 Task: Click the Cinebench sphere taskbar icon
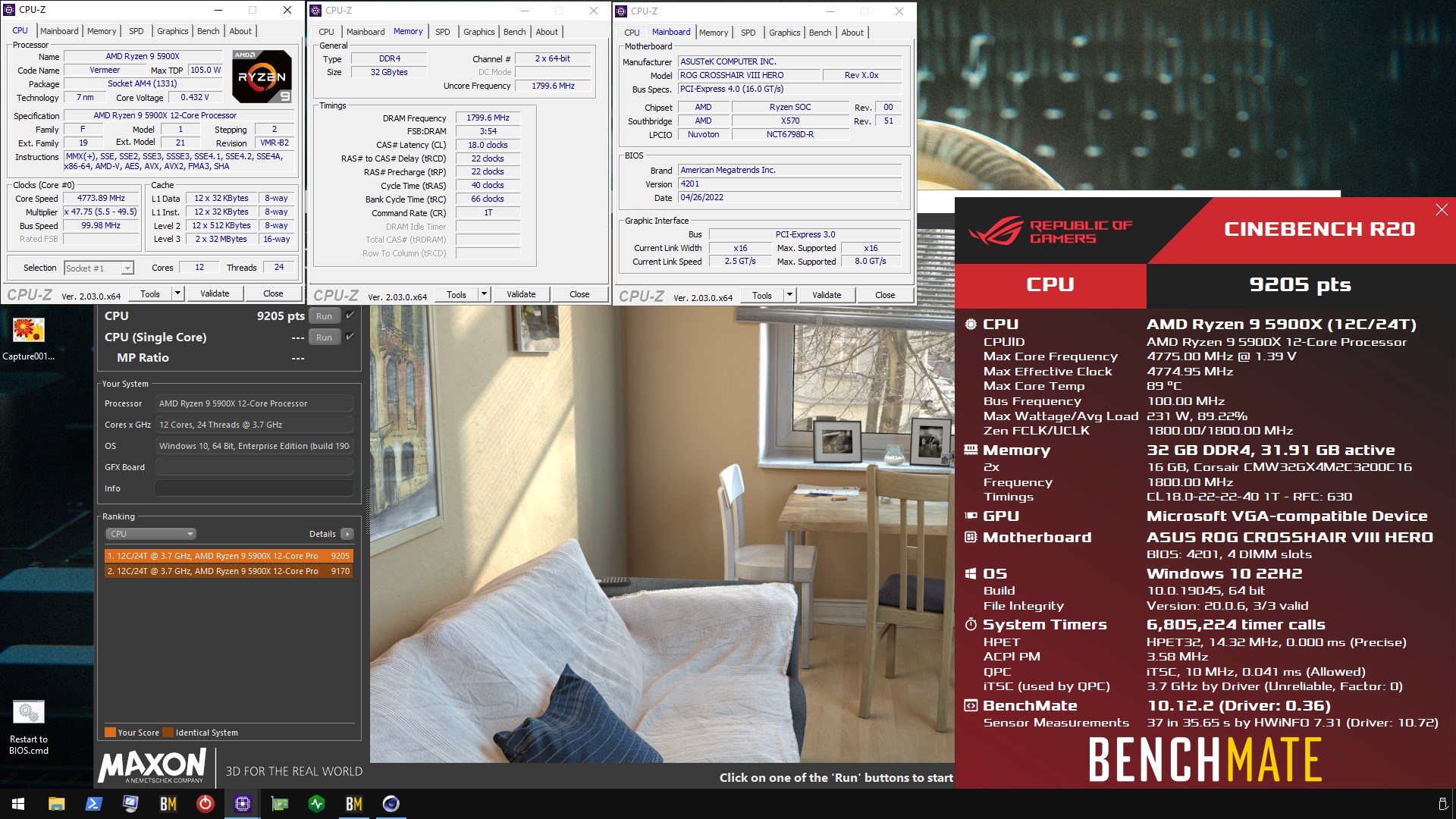[x=391, y=804]
